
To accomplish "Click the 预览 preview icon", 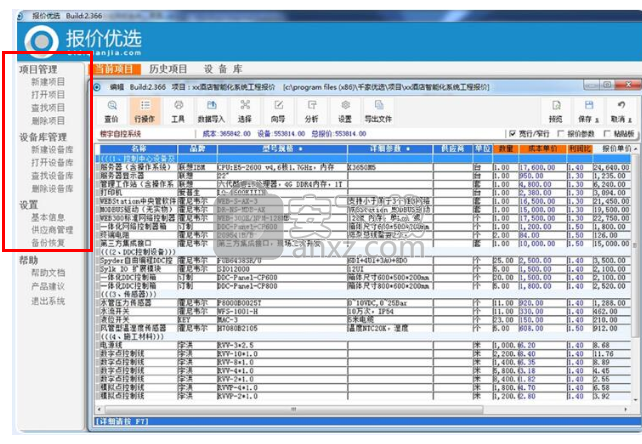I will tap(556, 111).
